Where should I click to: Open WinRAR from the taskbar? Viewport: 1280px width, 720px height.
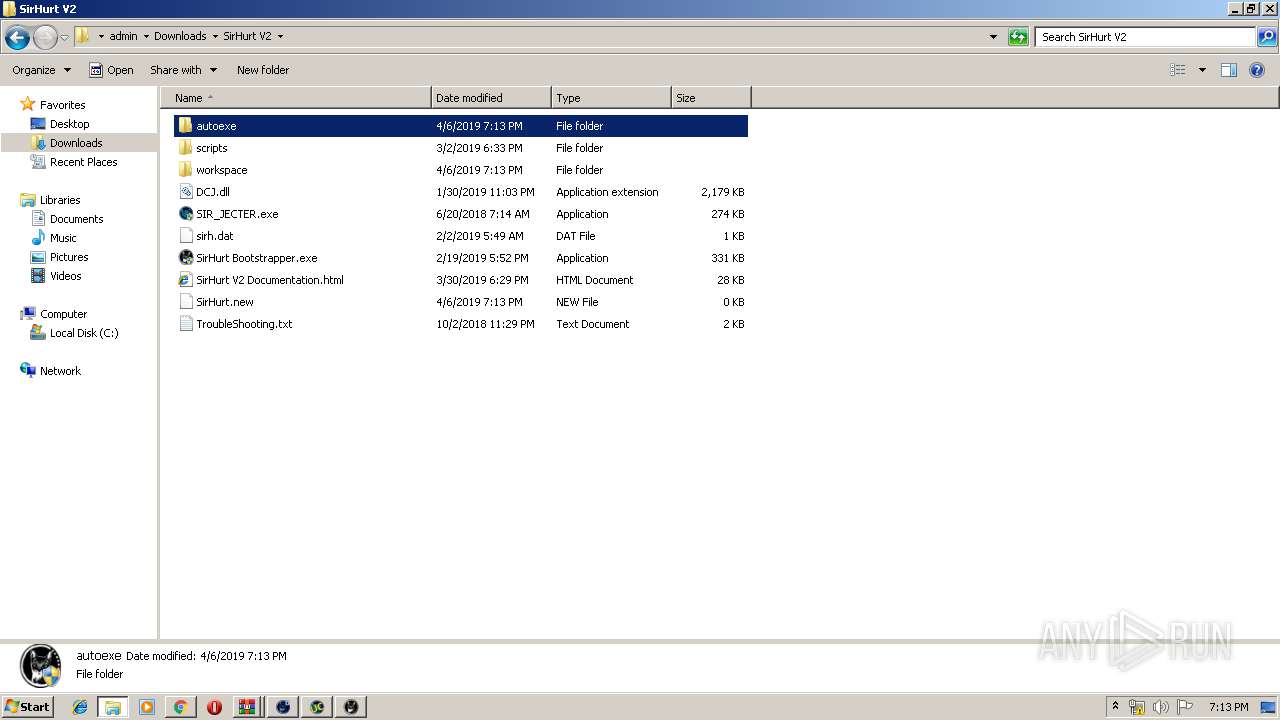(x=247, y=707)
